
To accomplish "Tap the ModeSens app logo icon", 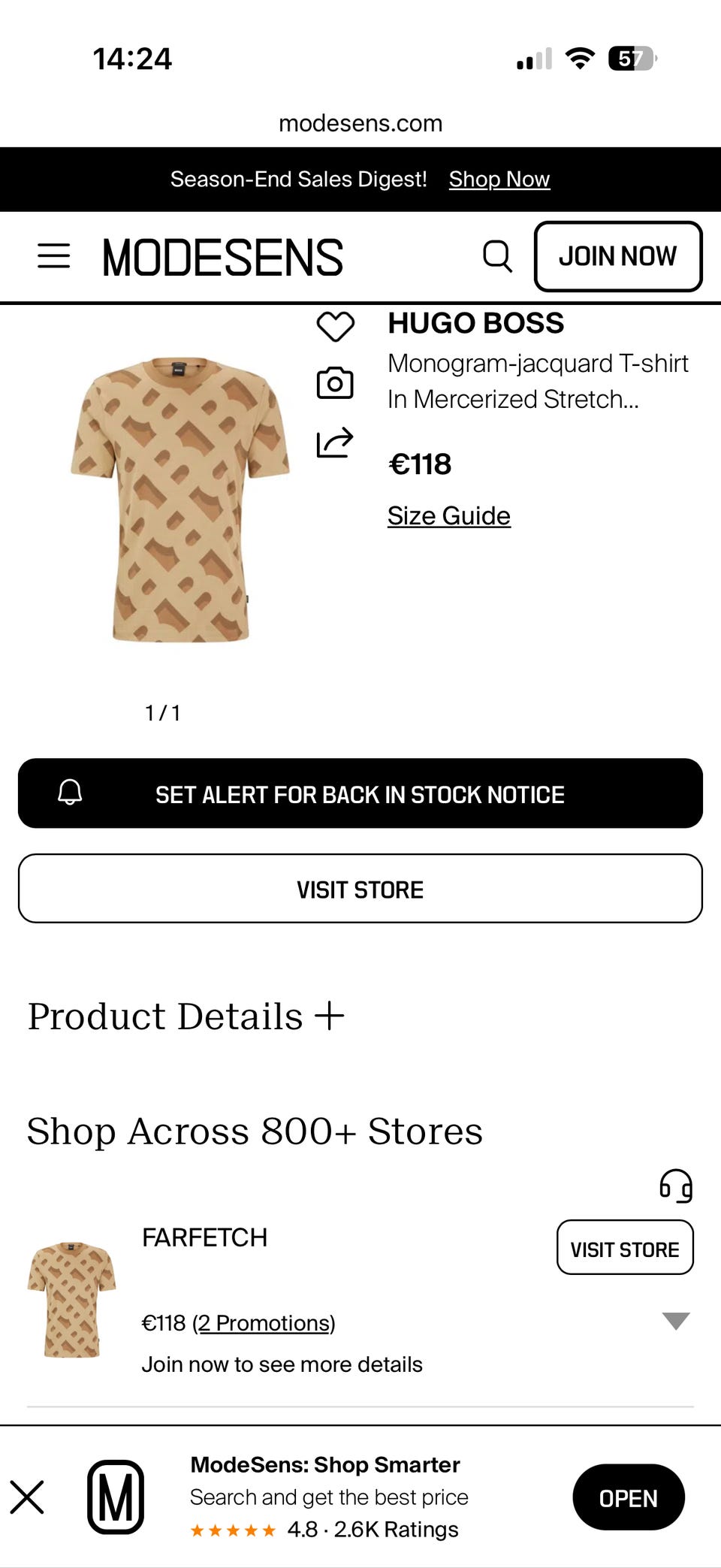I will pyautogui.click(x=116, y=1497).
